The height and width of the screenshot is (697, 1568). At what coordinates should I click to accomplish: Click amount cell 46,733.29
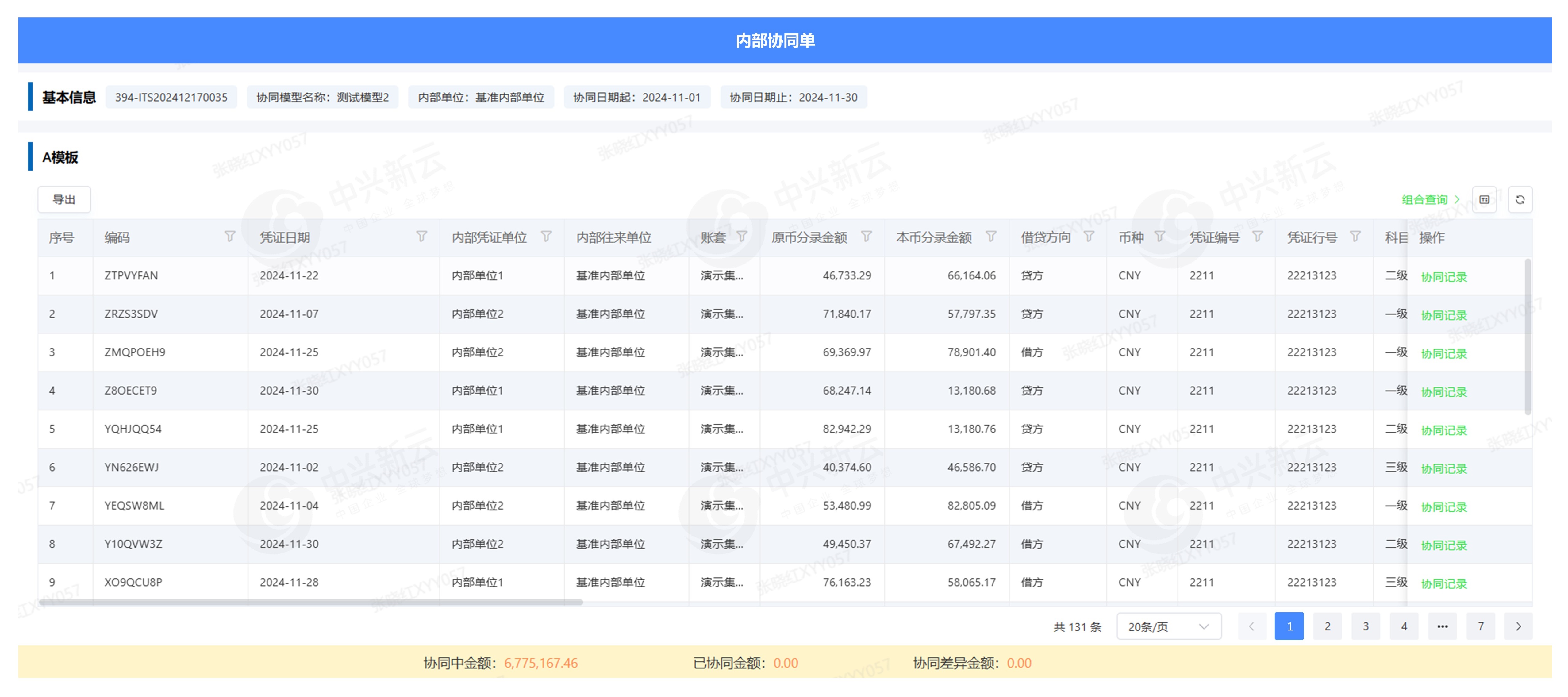(847, 276)
